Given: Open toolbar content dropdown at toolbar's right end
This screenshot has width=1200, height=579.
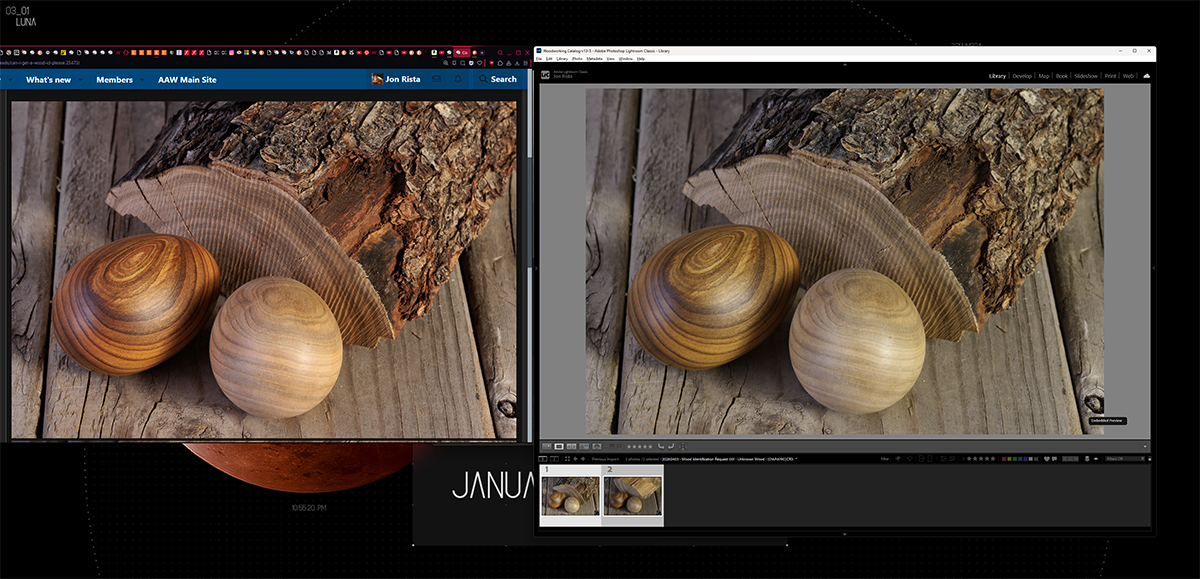Looking at the screenshot, I should pyautogui.click(x=1145, y=447).
